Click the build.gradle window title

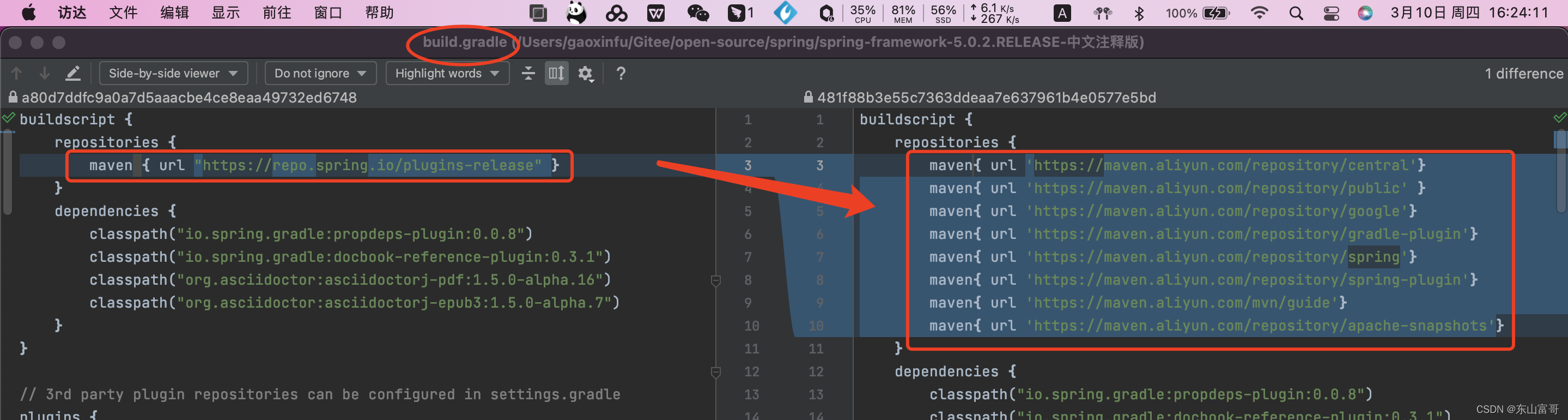464,42
